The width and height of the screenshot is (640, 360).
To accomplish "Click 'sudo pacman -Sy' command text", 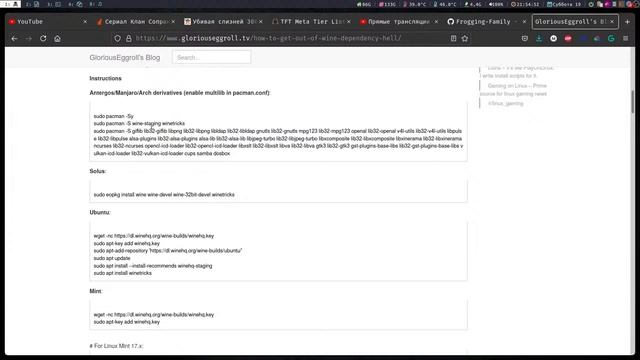I will [x=113, y=116].
